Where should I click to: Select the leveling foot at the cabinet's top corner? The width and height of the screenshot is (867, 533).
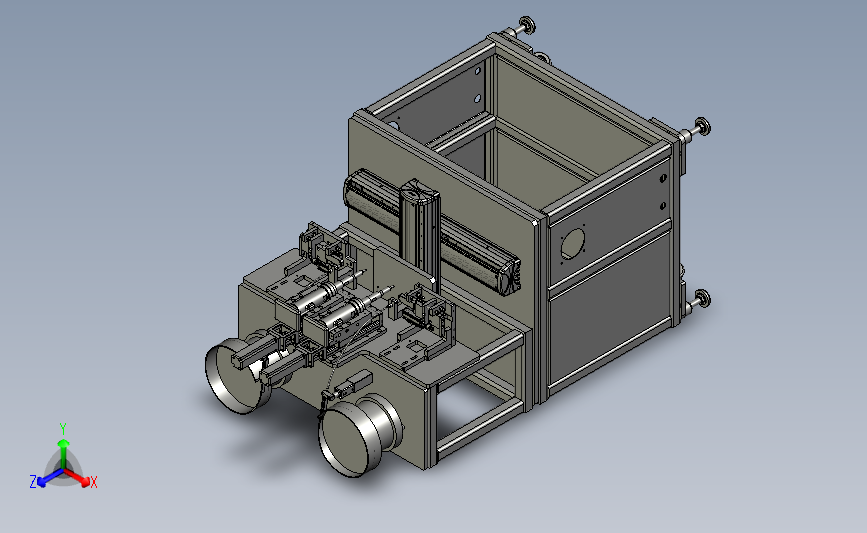[525, 25]
